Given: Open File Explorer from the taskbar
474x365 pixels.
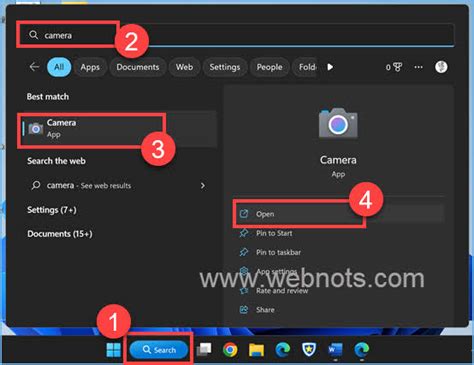Looking at the screenshot, I should click(x=256, y=350).
